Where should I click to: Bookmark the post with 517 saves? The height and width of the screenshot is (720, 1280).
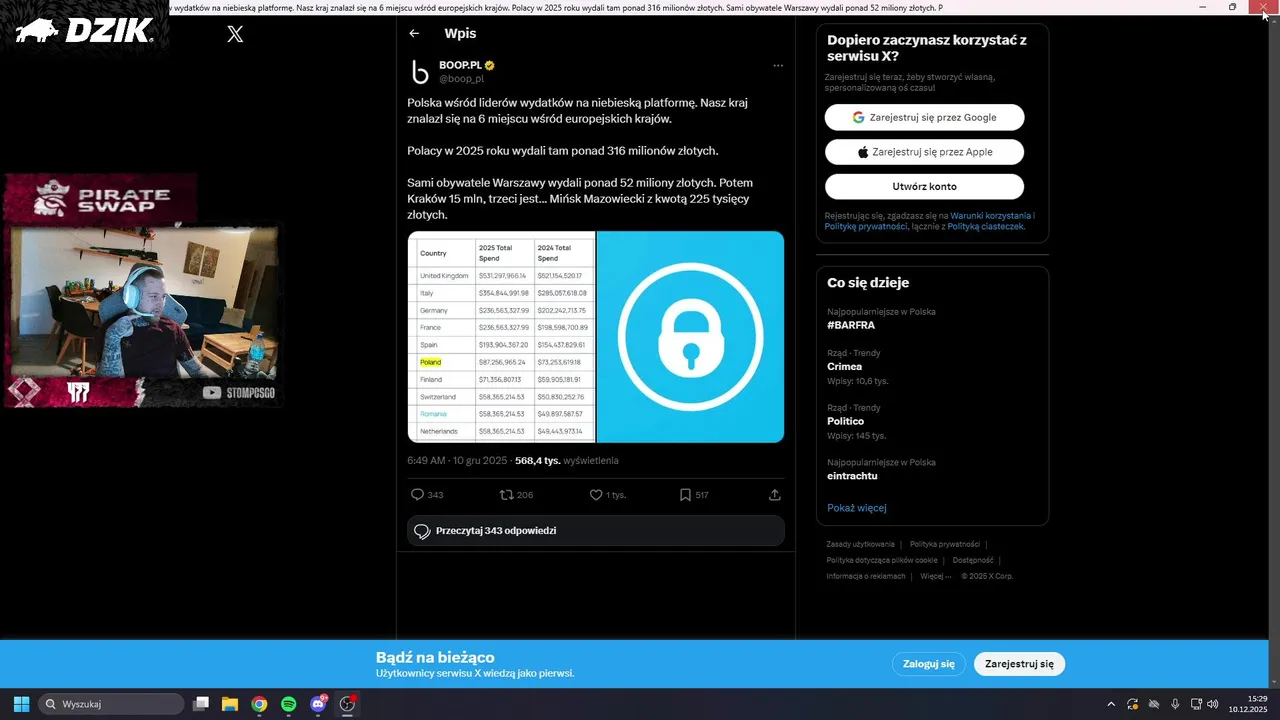coord(685,495)
